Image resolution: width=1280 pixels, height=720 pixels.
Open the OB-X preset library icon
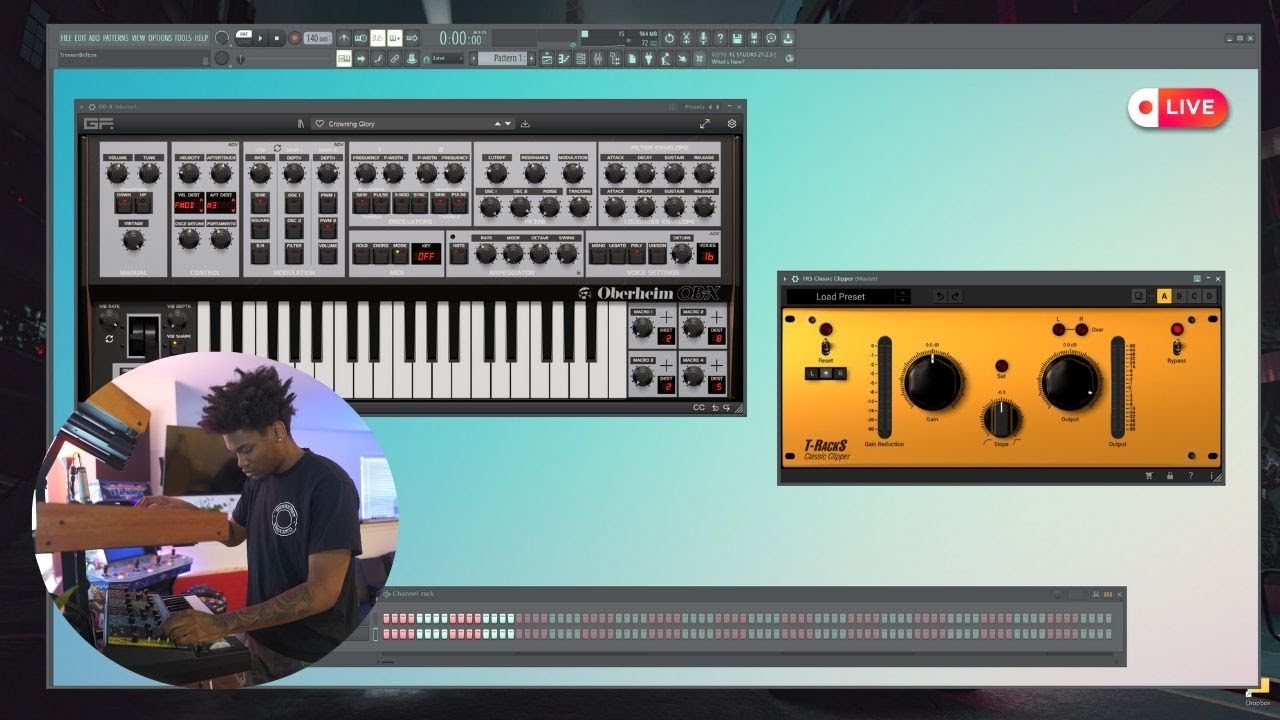pyautogui.click(x=301, y=124)
